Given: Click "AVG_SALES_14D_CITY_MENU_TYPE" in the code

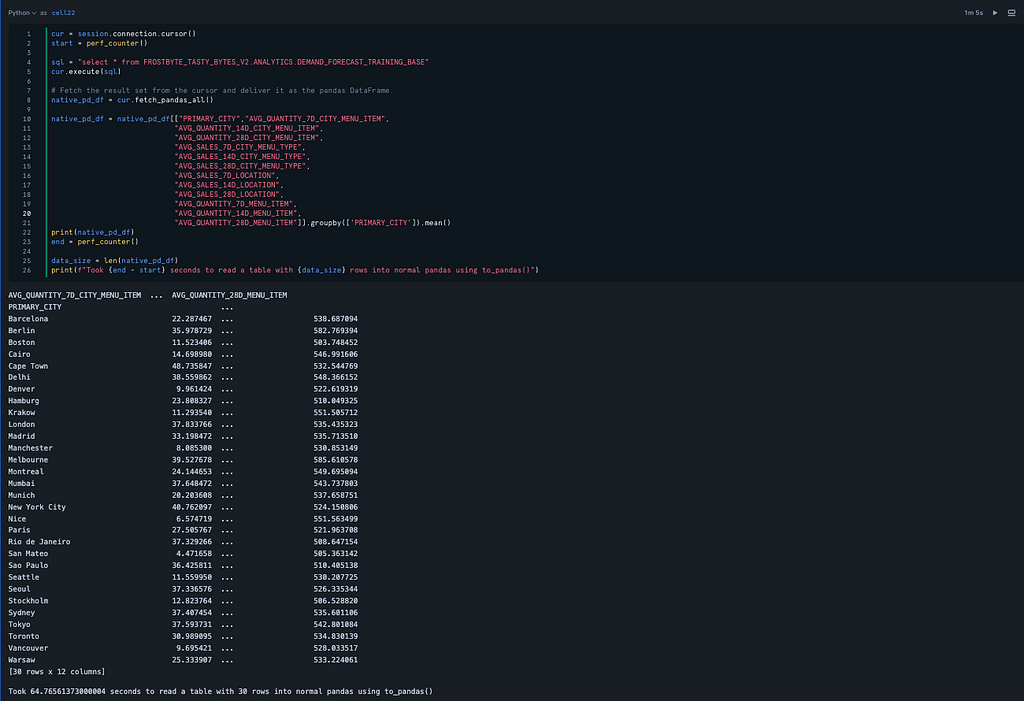Looking at the screenshot, I should [x=241, y=156].
